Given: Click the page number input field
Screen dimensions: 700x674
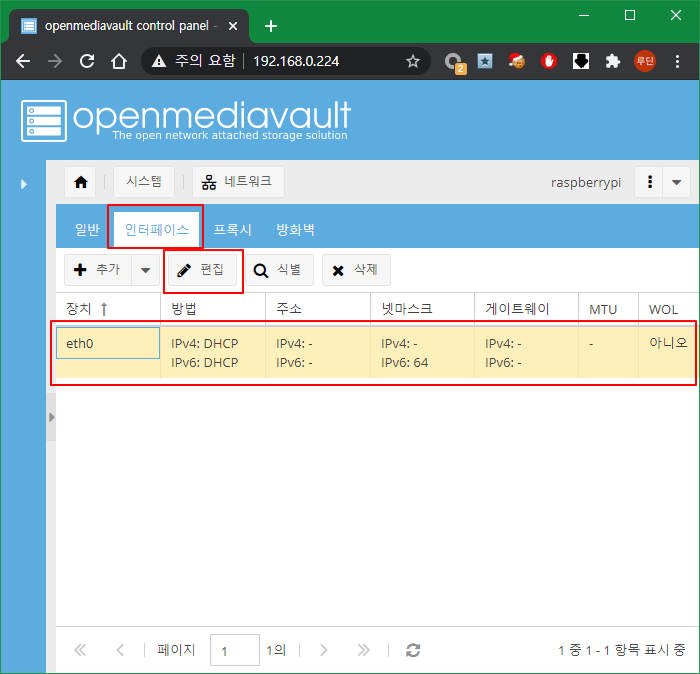Looking at the screenshot, I should (235, 650).
